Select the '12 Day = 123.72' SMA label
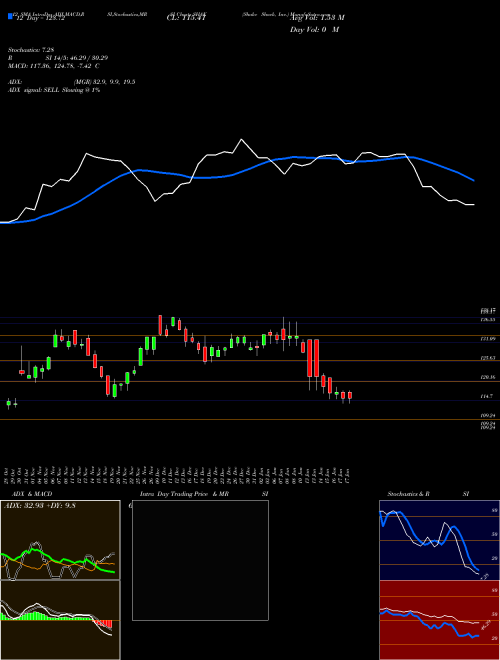This screenshot has width=500, height=660. pyautogui.click(x=39, y=19)
